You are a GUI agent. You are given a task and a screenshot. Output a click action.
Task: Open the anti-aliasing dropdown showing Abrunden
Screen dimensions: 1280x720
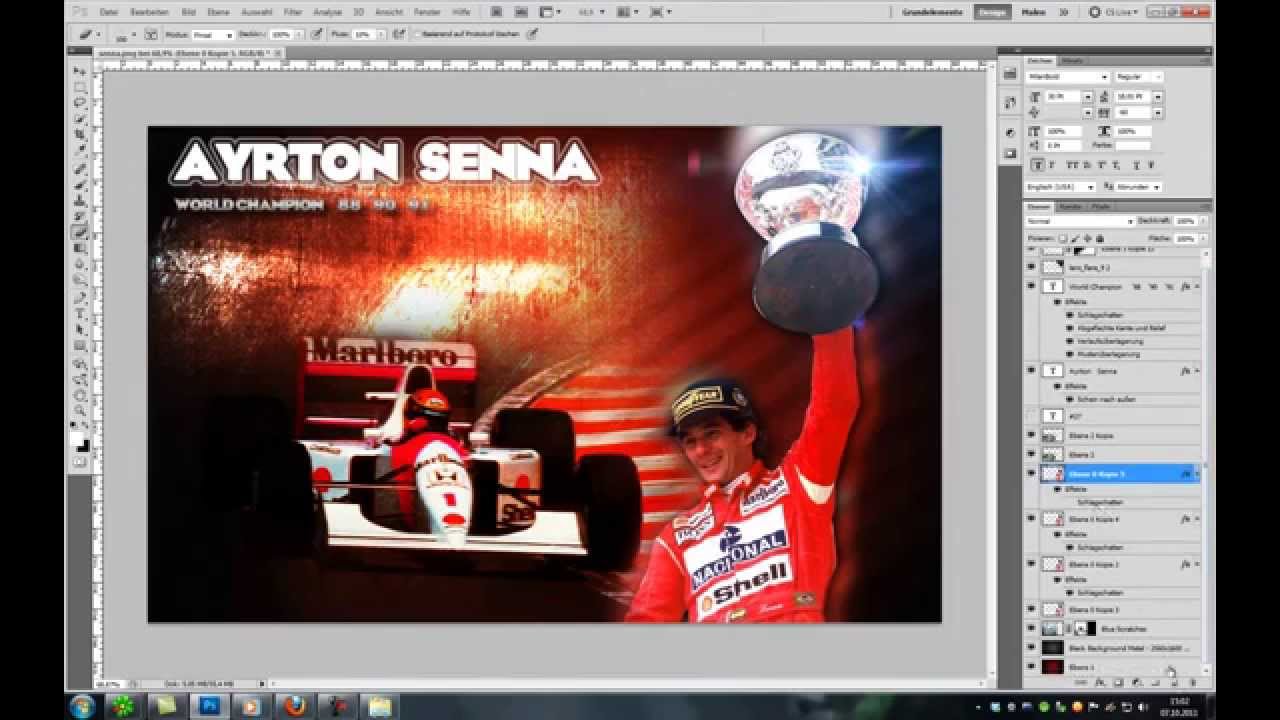click(1138, 187)
